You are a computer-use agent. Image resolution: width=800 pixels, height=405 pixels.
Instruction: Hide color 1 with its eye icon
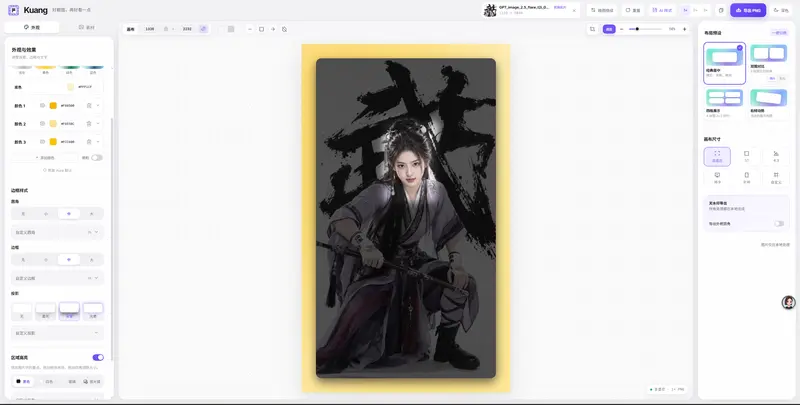[x=42, y=106]
